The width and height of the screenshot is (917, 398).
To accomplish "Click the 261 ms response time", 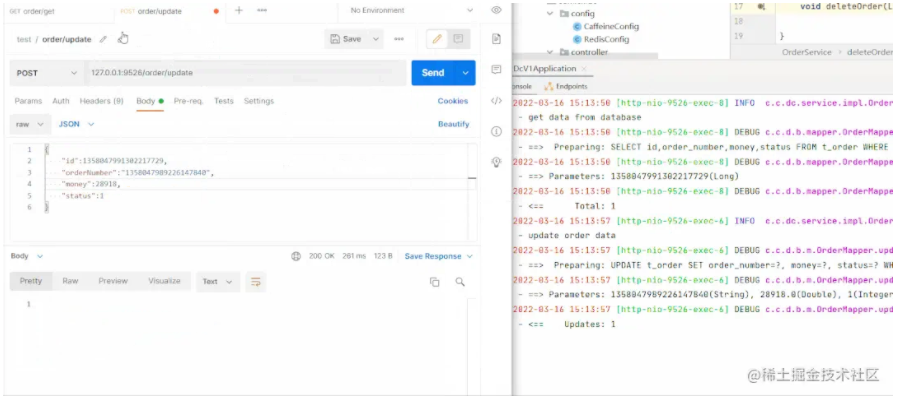I will click(x=354, y=256).
